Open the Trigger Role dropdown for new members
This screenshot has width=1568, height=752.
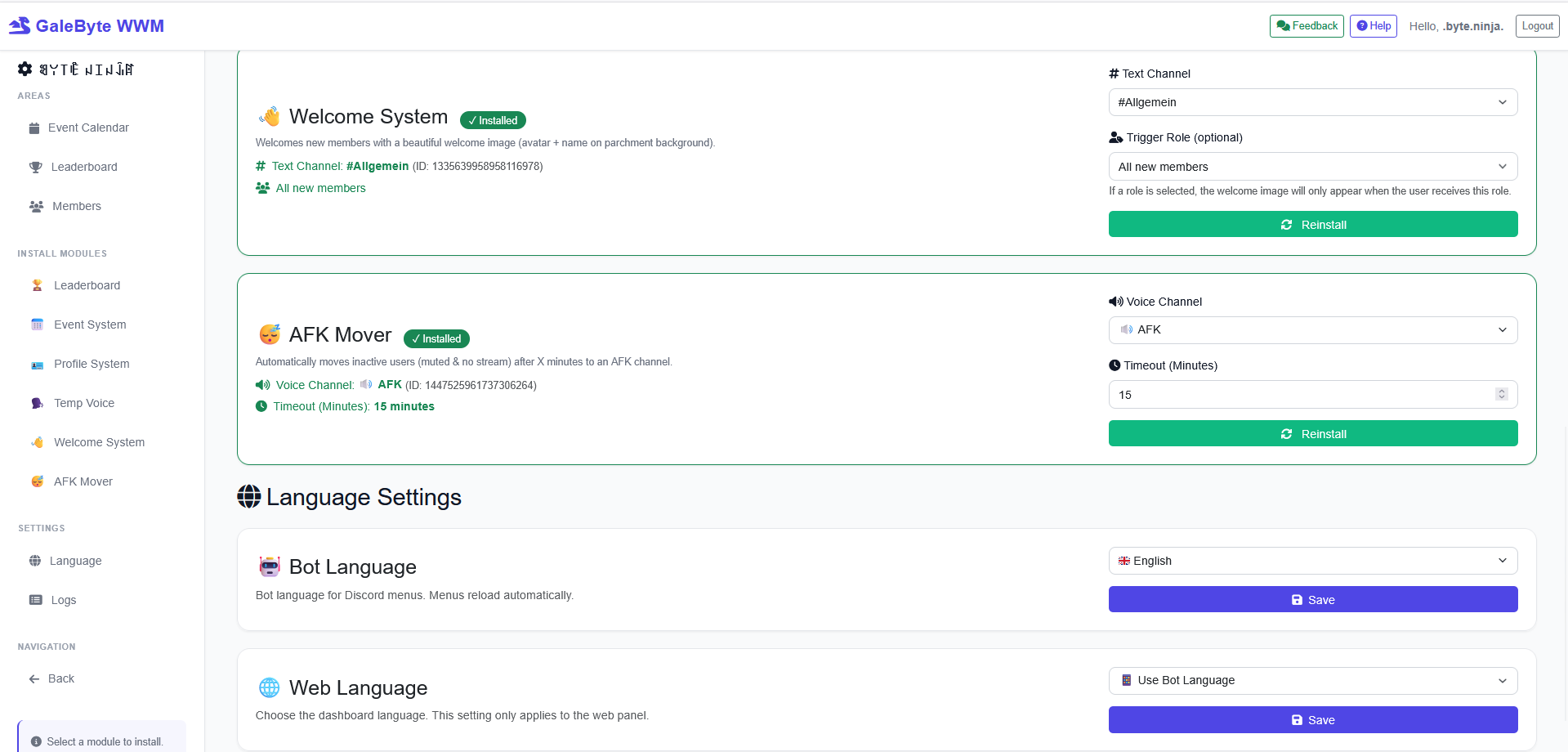point(1312,166)
